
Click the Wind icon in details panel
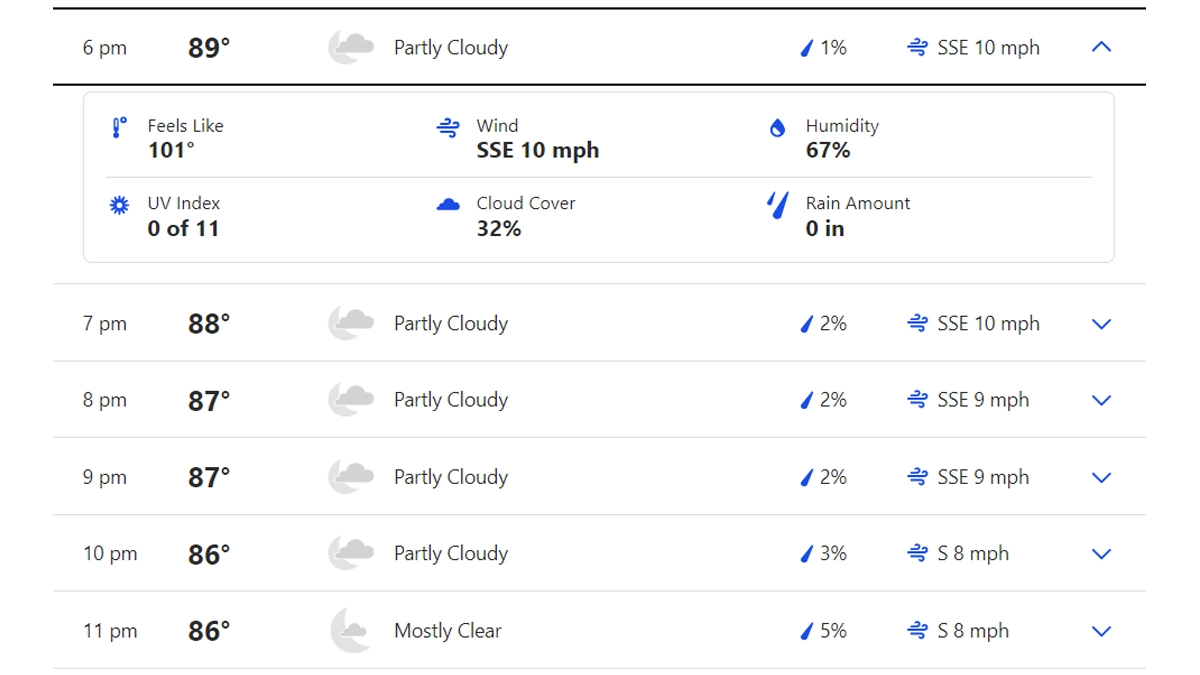coord(448,128)
